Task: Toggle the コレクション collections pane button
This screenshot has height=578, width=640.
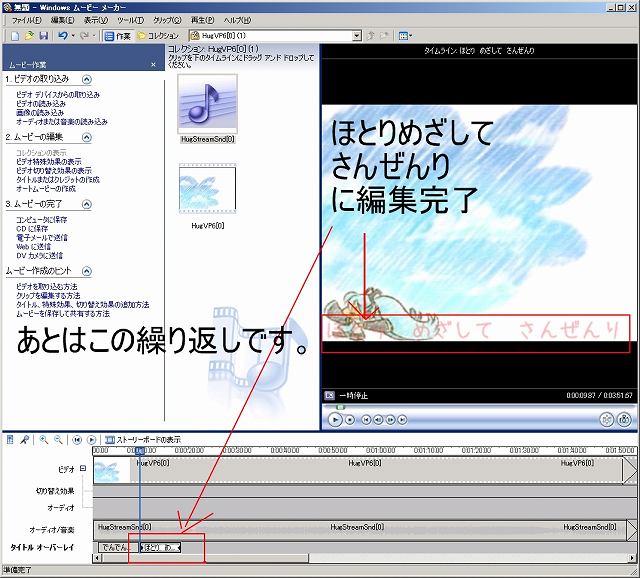Action: tap(158, 36)
